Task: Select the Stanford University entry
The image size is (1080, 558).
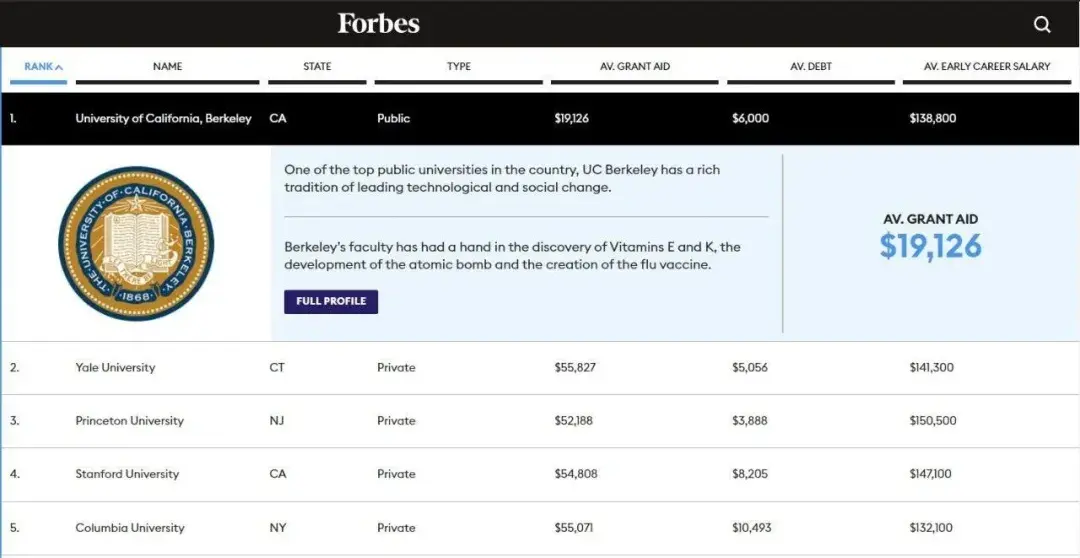Action: 127,474
